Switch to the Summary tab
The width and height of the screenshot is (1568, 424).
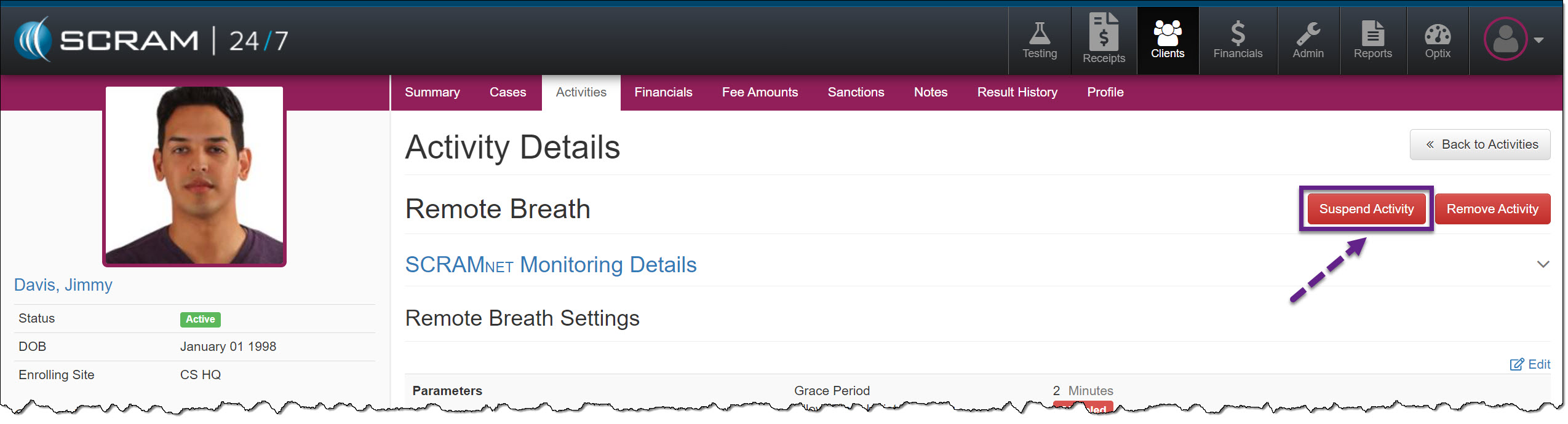[432, 92]
